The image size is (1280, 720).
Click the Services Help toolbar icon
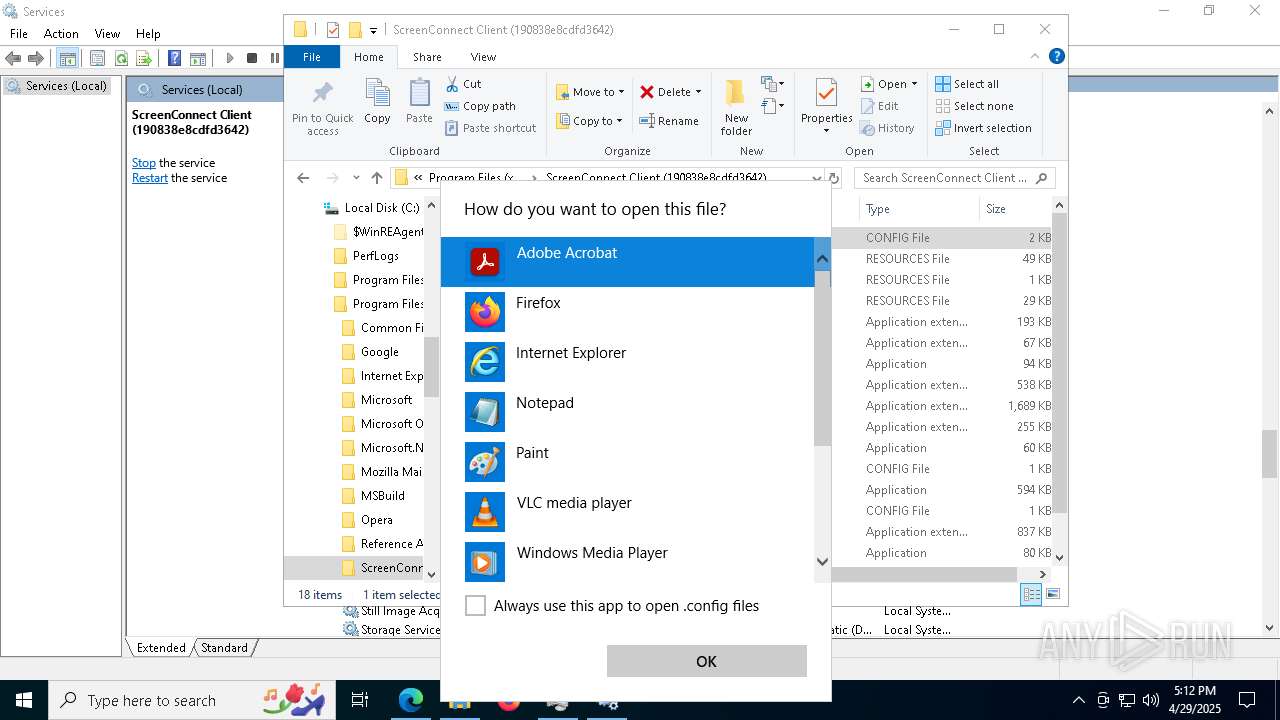(175, 59)
